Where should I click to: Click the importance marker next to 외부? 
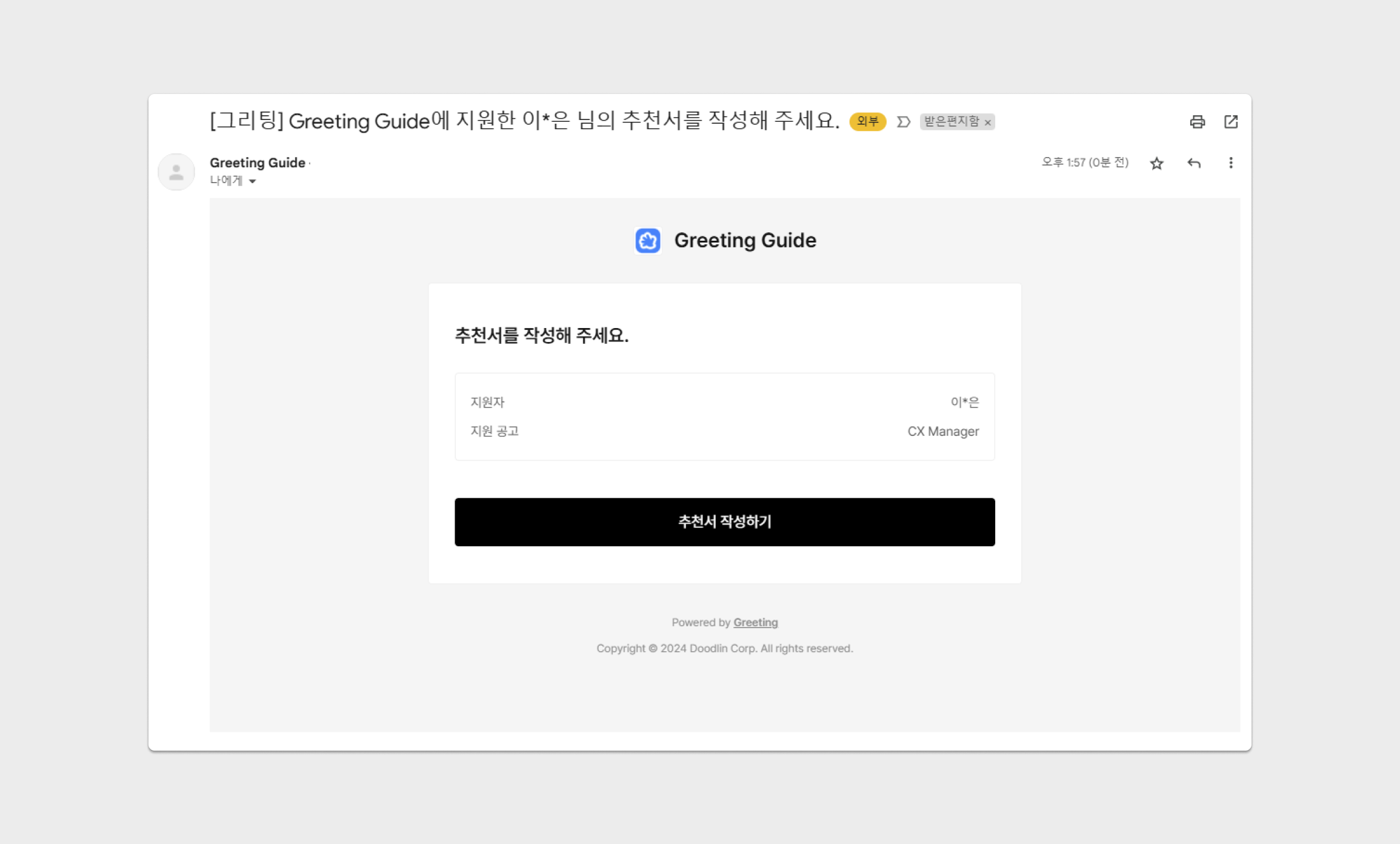pos(903,122)
